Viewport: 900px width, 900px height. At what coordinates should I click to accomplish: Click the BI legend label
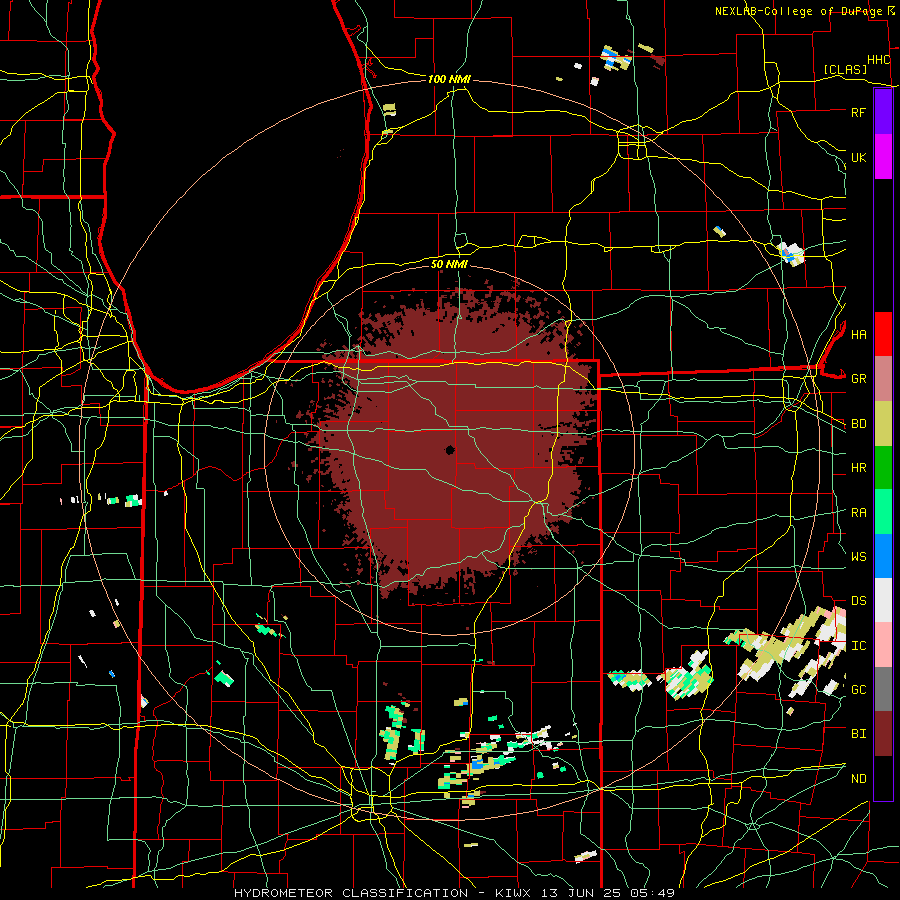(x=858, y=734)
